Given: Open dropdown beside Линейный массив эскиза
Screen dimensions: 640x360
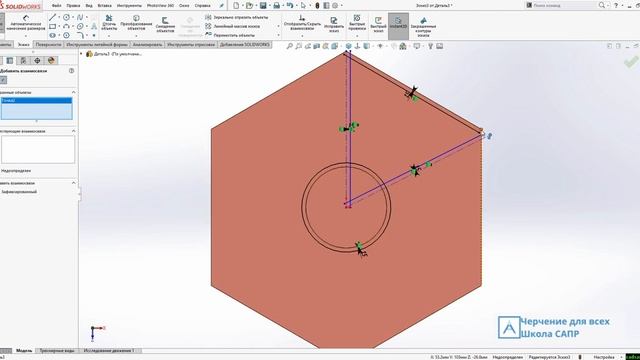Looking at the screenshot, I should point(279,27).
